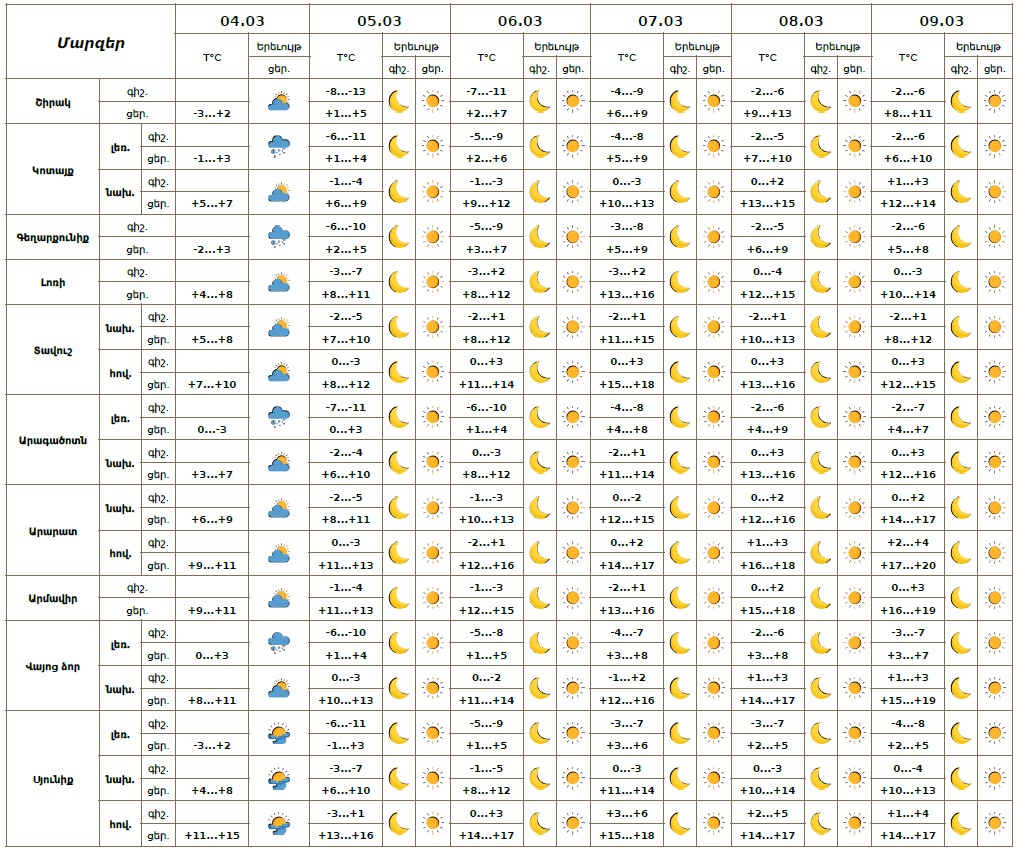Image resolution: width=1016 pixels, height=855 pixels.
Task: Click Վայոց ձոր լեռ. snow-cloud icon on 04.03
Action: click(279, 643)
